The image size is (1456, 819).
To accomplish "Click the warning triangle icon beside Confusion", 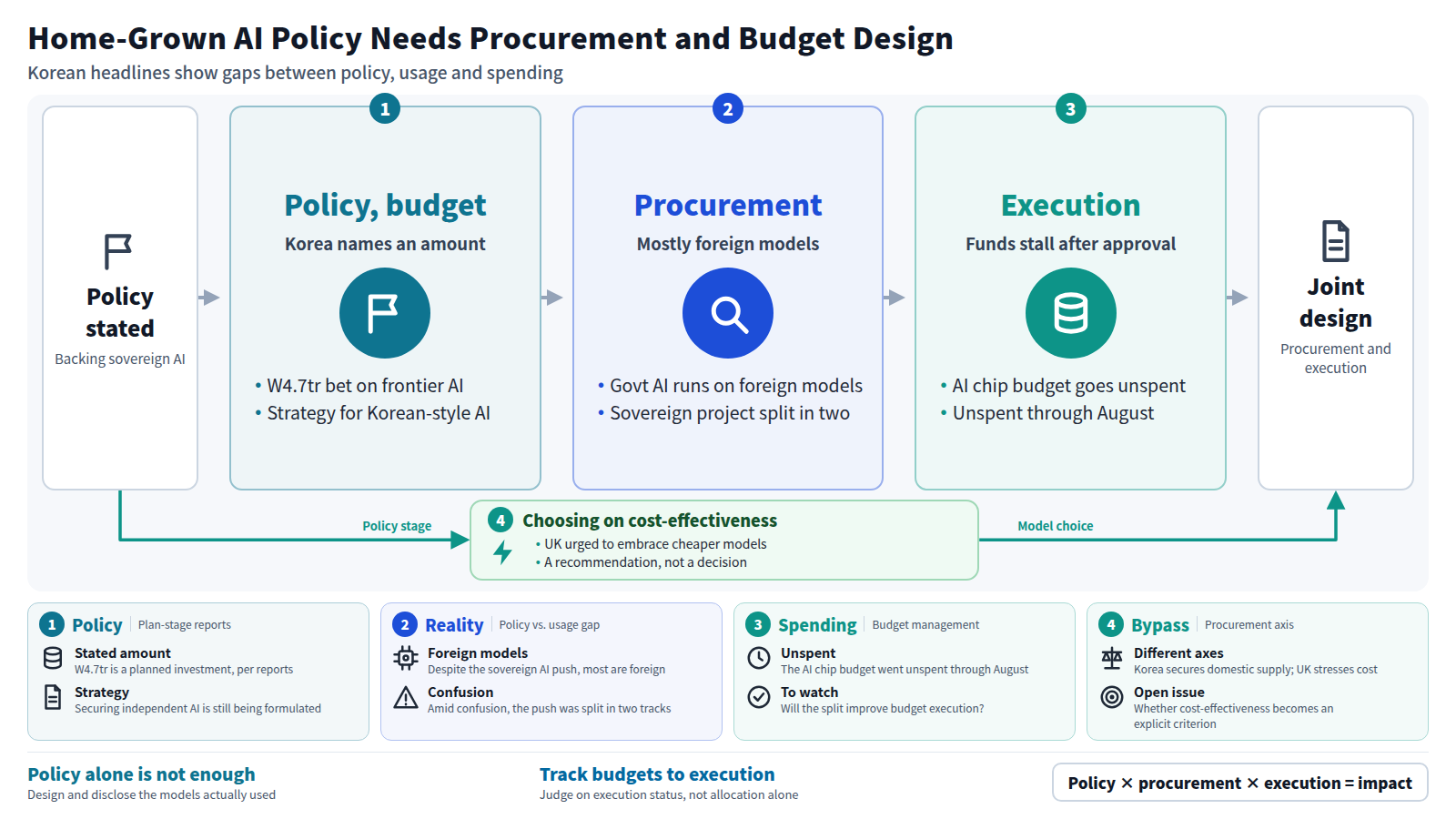I will (406, 698).
